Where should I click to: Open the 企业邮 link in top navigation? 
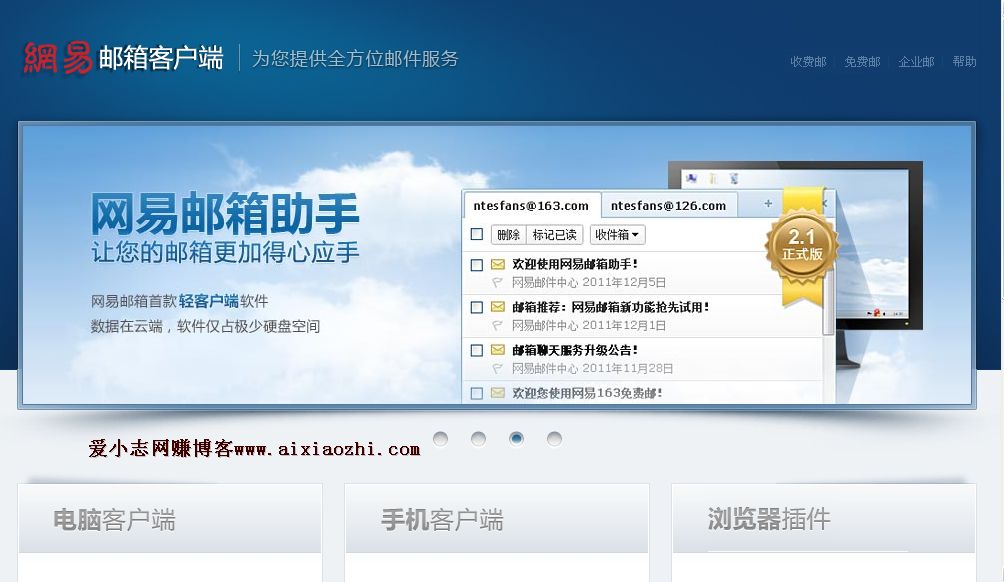916,62
